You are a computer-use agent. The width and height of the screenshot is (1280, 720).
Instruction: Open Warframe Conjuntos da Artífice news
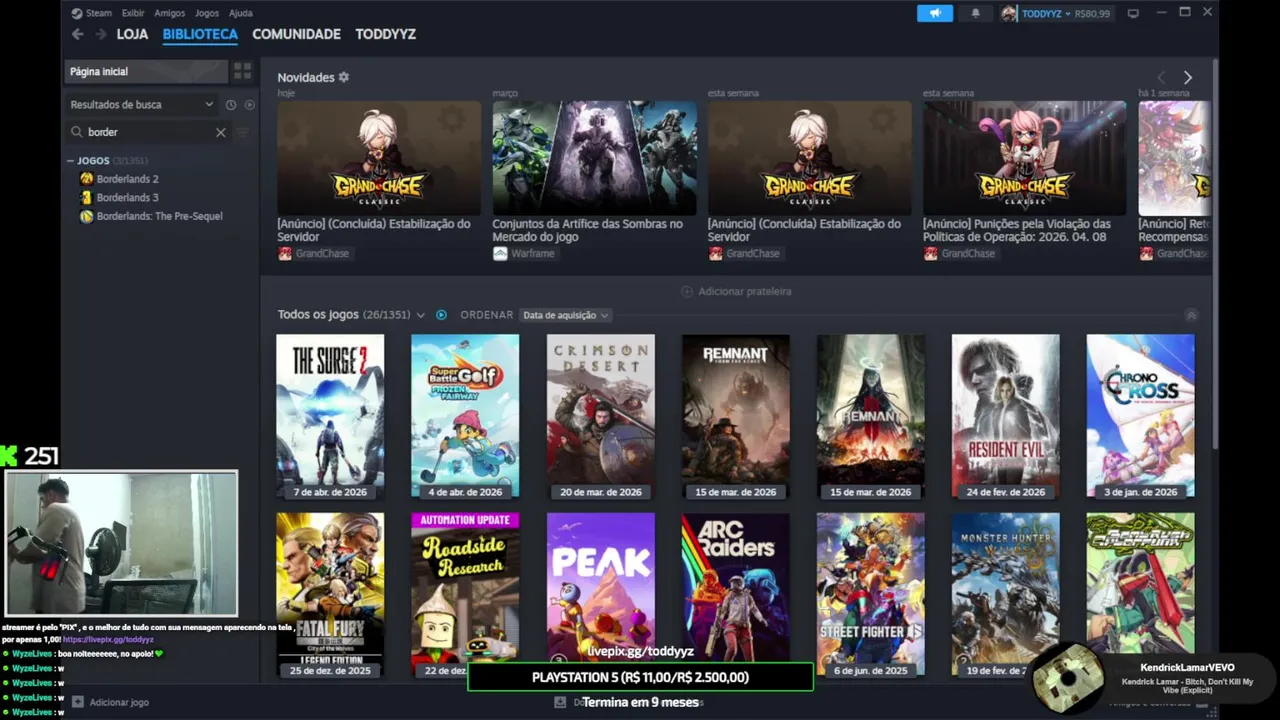pyautogui.click(x=594, y=158)
